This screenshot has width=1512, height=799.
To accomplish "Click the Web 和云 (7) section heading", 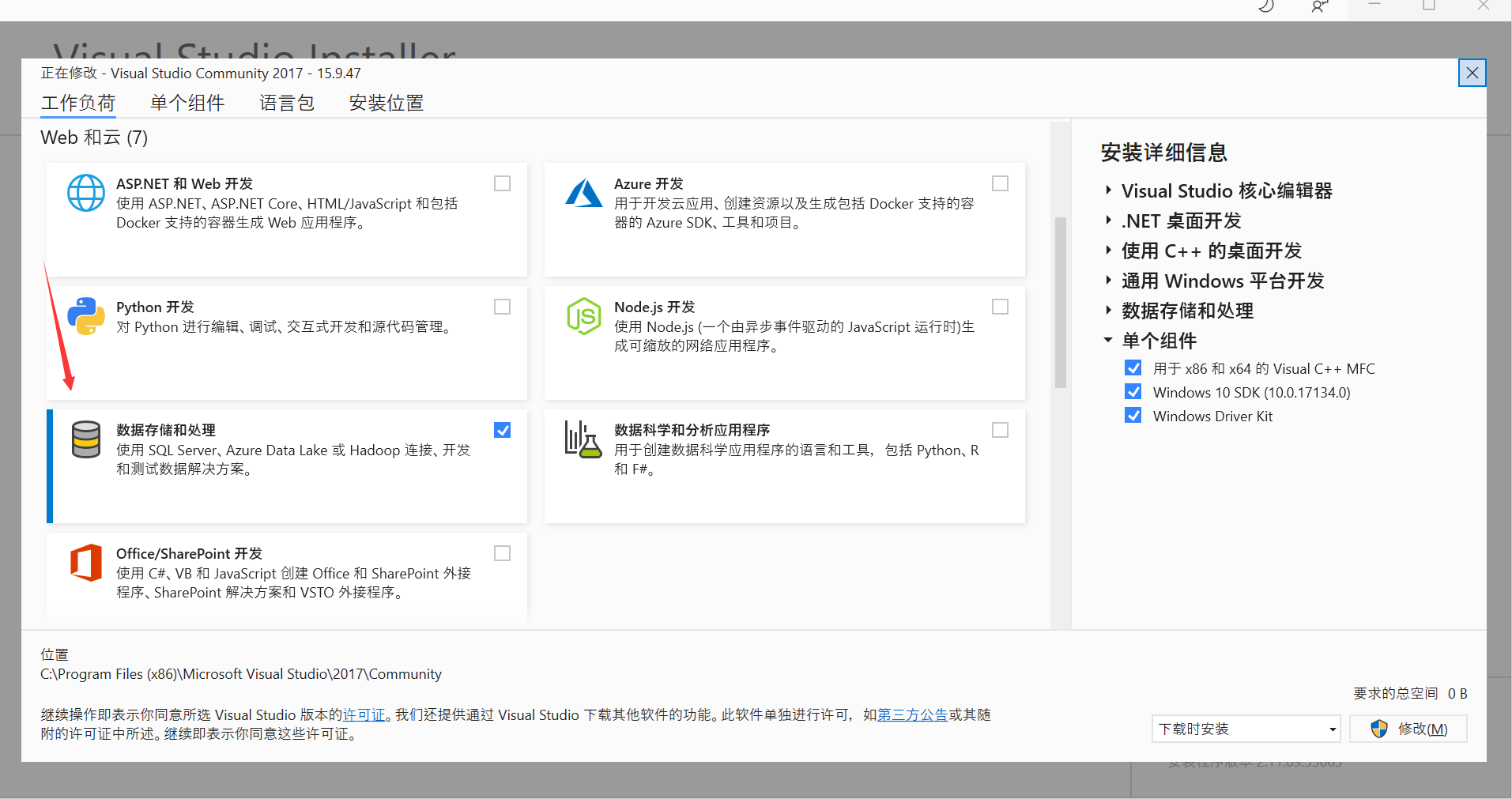I will coord(94,138).
